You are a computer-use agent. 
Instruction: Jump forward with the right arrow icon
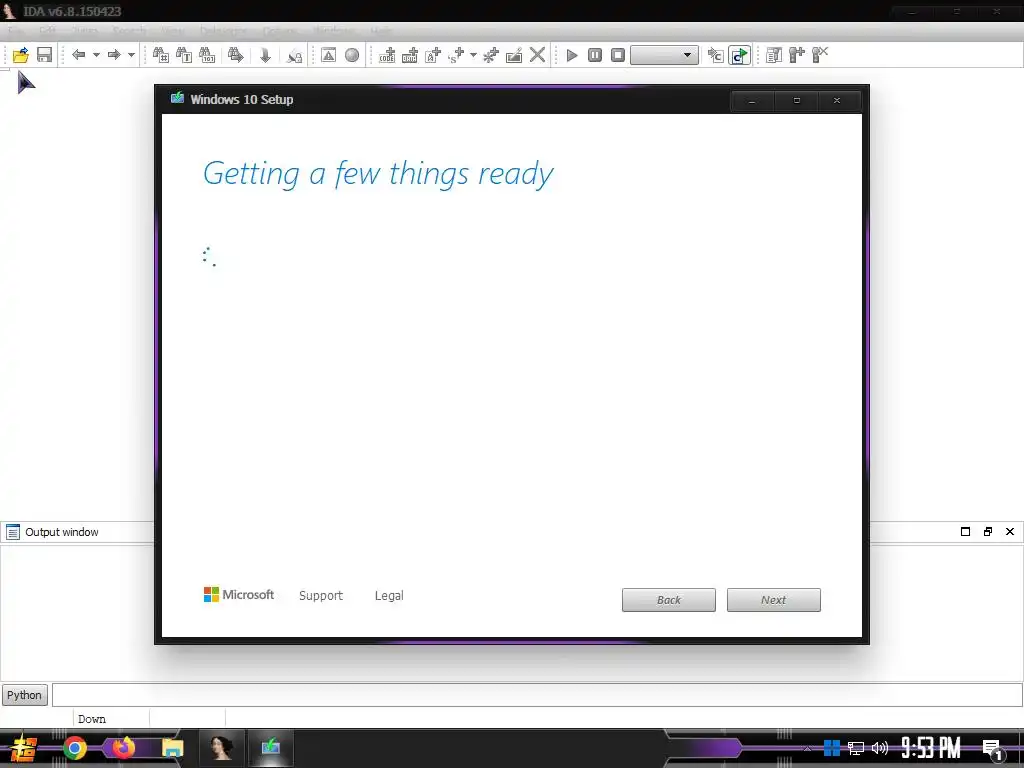pyautogui.click(x=114, y=55)
